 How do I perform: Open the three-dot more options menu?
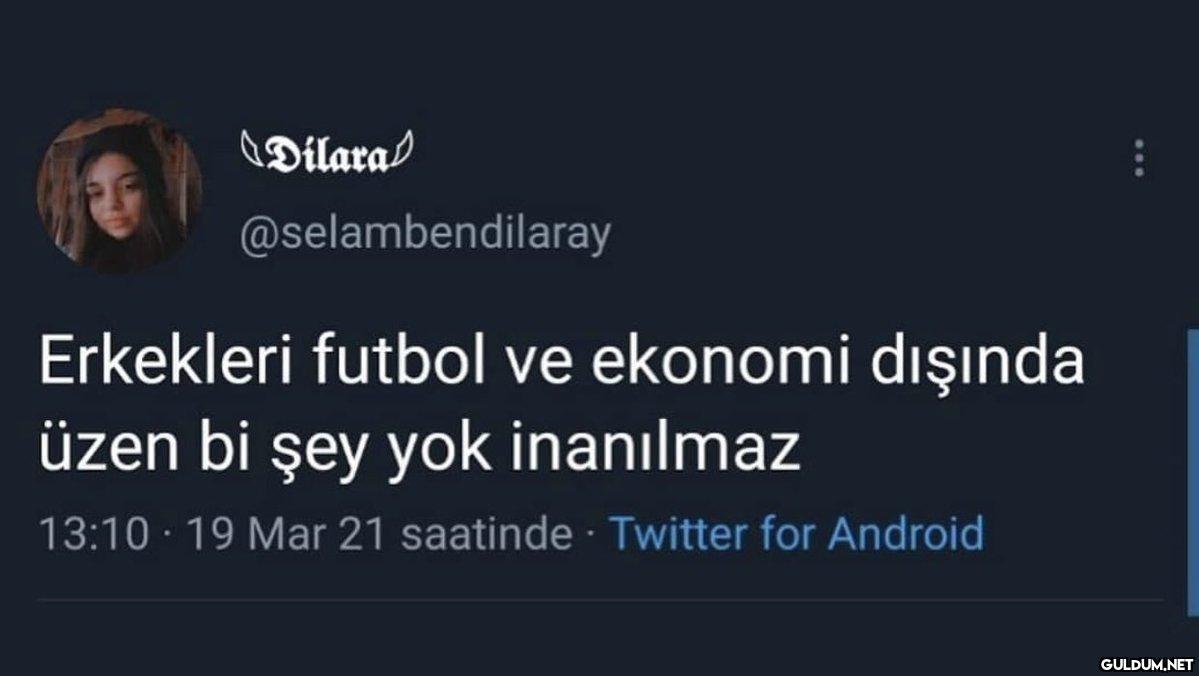[1139, 158]
